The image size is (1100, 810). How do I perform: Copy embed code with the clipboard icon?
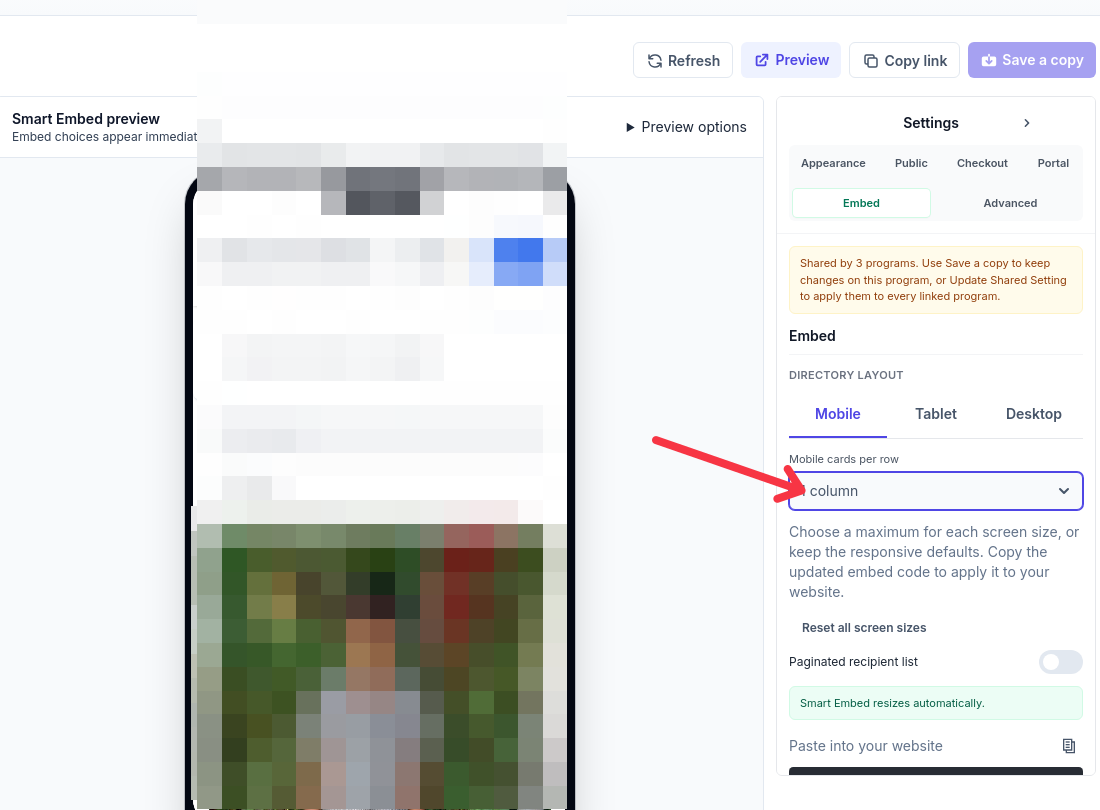[x=1068, y=746]
